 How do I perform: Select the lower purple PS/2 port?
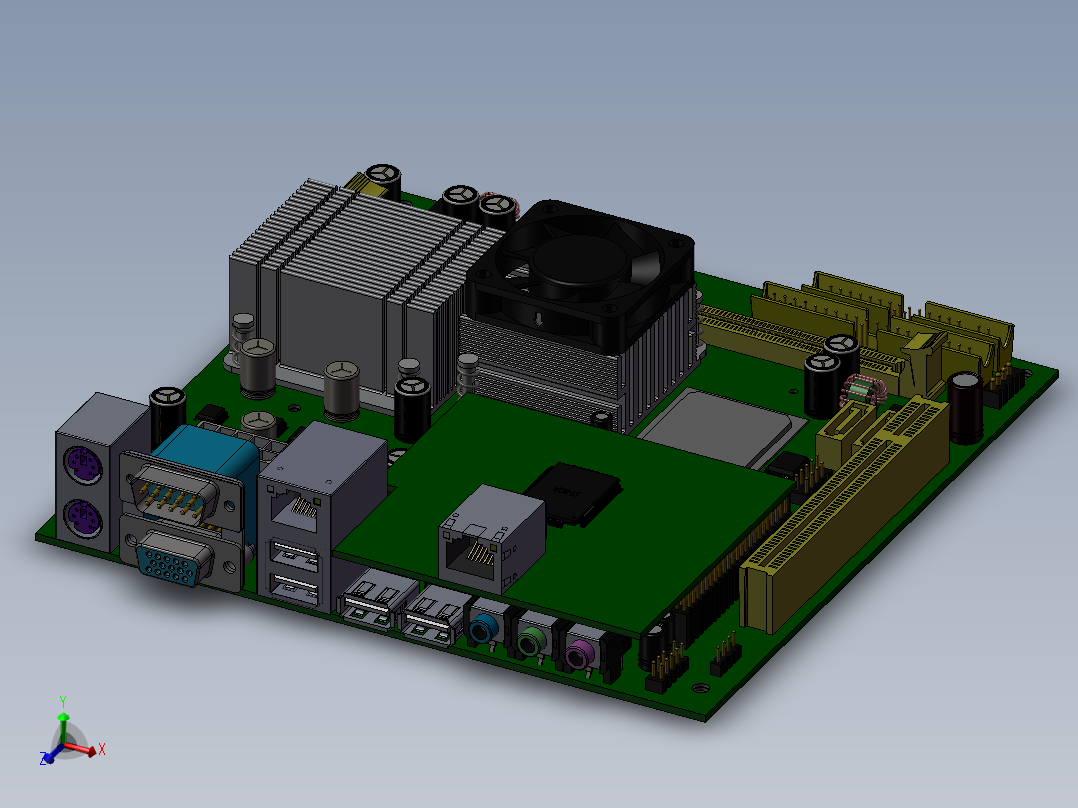82,518
